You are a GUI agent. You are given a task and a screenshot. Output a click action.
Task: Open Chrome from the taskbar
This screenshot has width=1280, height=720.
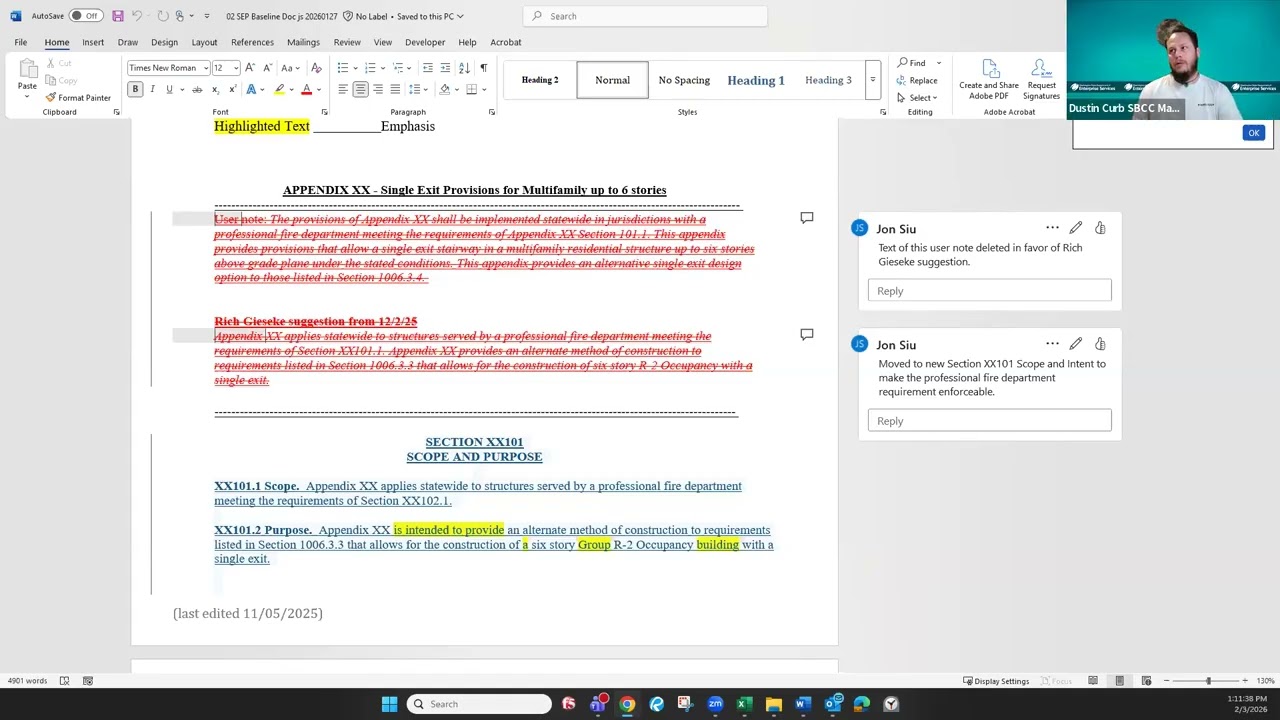tap(627, 704)
